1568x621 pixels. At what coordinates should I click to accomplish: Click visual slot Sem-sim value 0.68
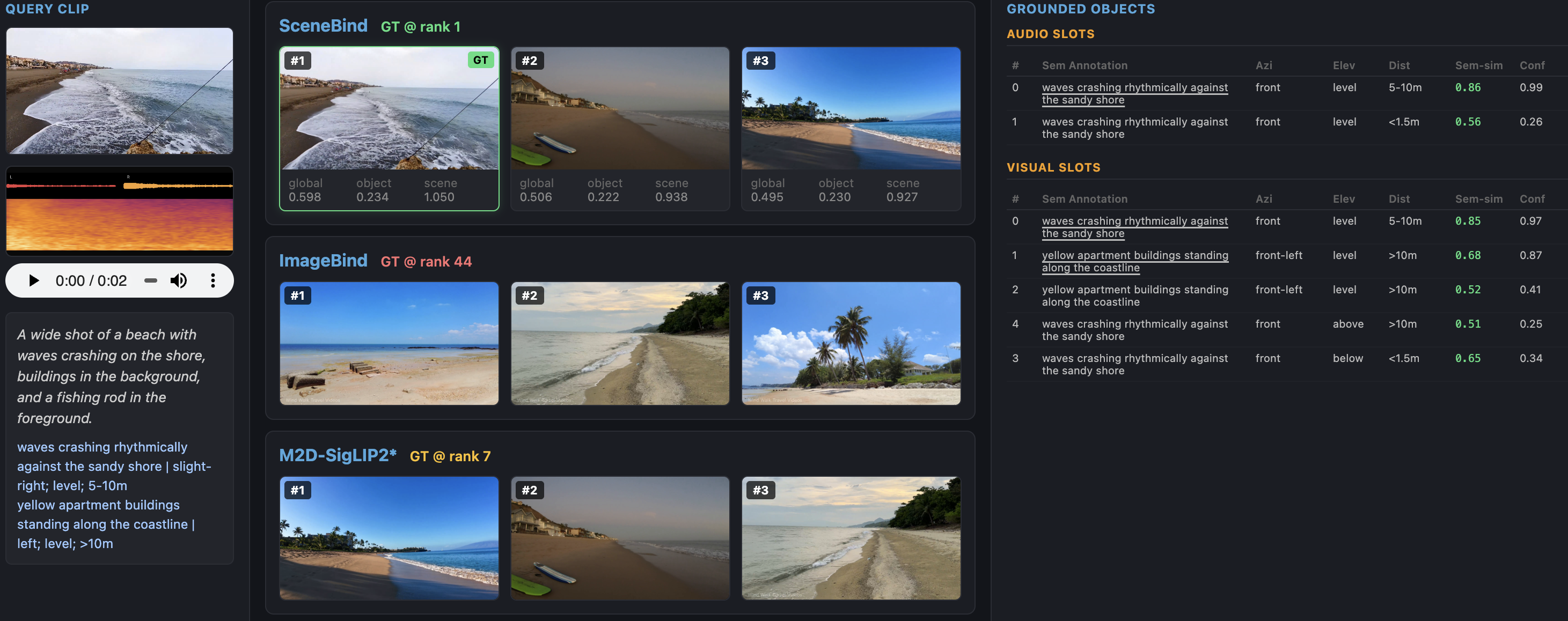click(1468, 255)
